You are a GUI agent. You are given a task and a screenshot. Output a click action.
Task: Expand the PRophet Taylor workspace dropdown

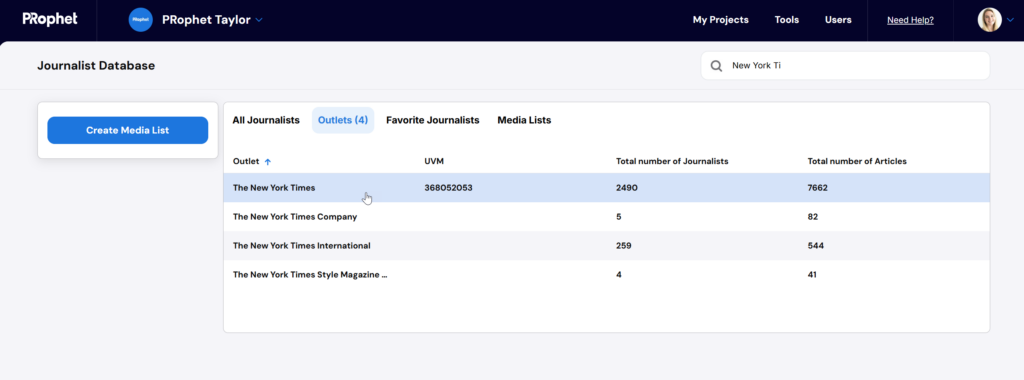(x=259, y=20)
